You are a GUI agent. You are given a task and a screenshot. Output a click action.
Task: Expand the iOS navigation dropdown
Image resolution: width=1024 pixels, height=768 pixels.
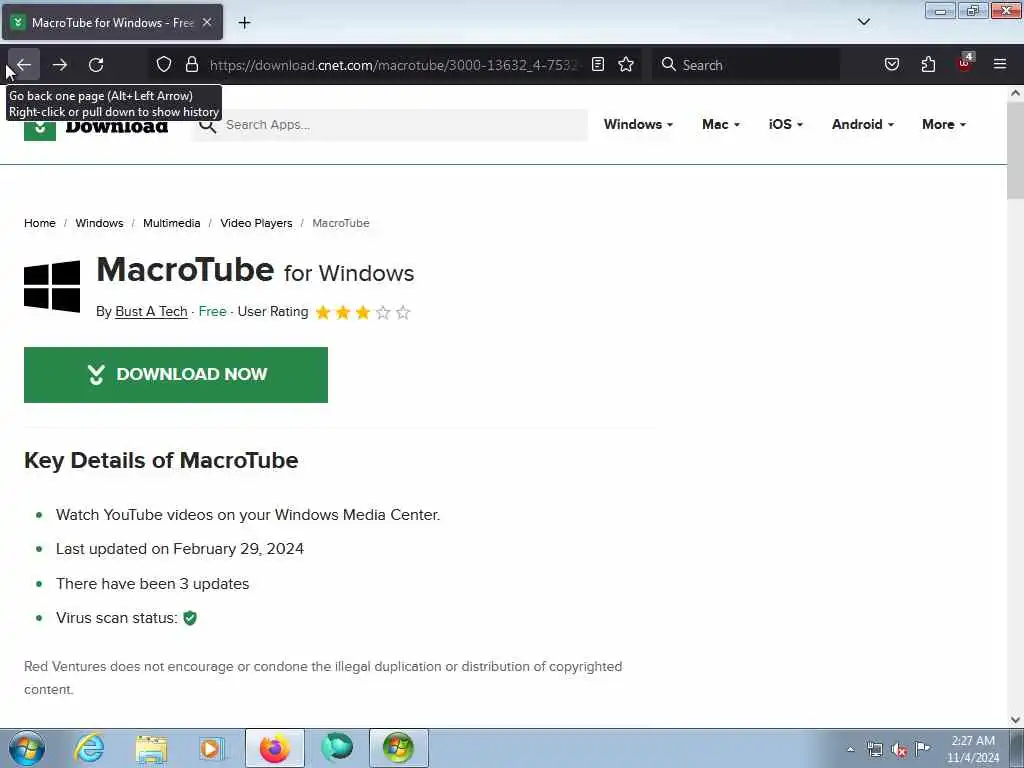(786, 124)
